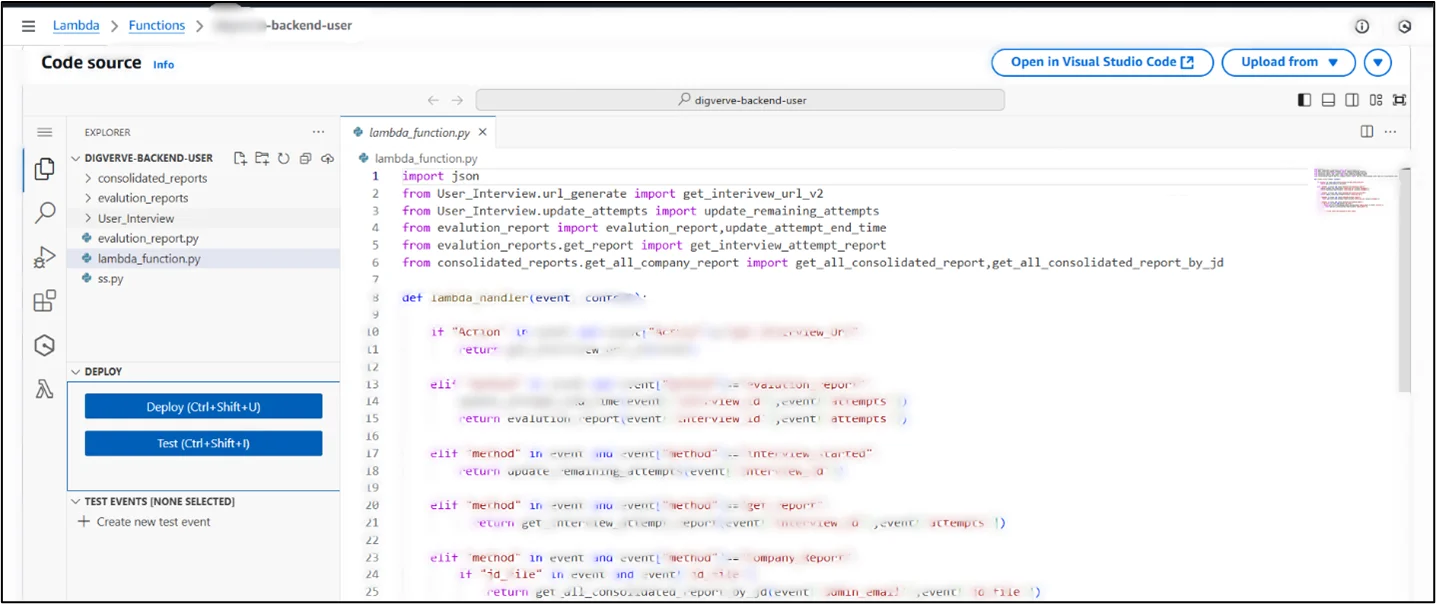Image resolution: width=1436 pixels, height=604 pixels.
Task: Open the round dropdown arrow button beside Upload from
Action: 1378,62
